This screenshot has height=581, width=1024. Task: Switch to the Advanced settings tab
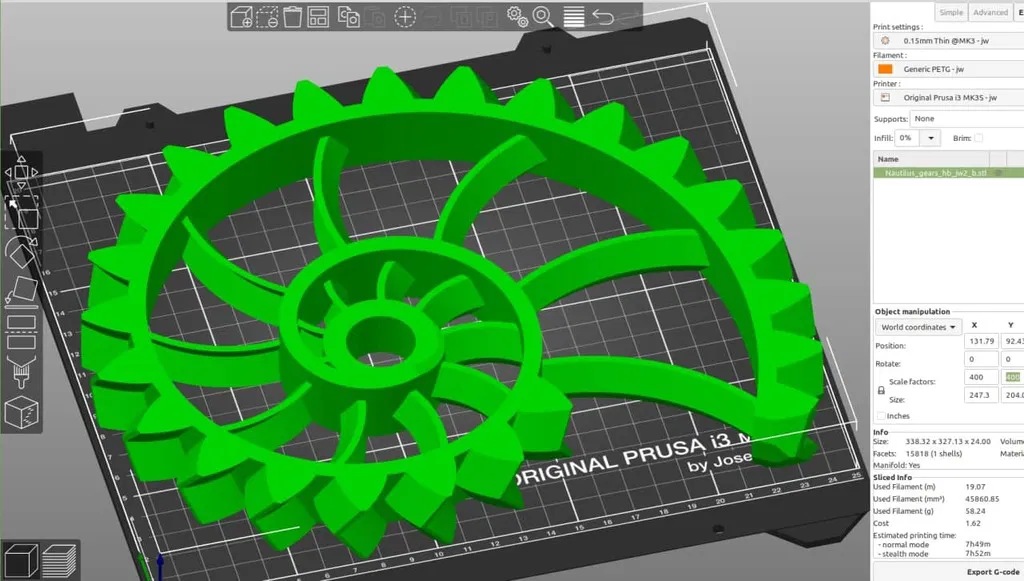click(x=990, y=12)
